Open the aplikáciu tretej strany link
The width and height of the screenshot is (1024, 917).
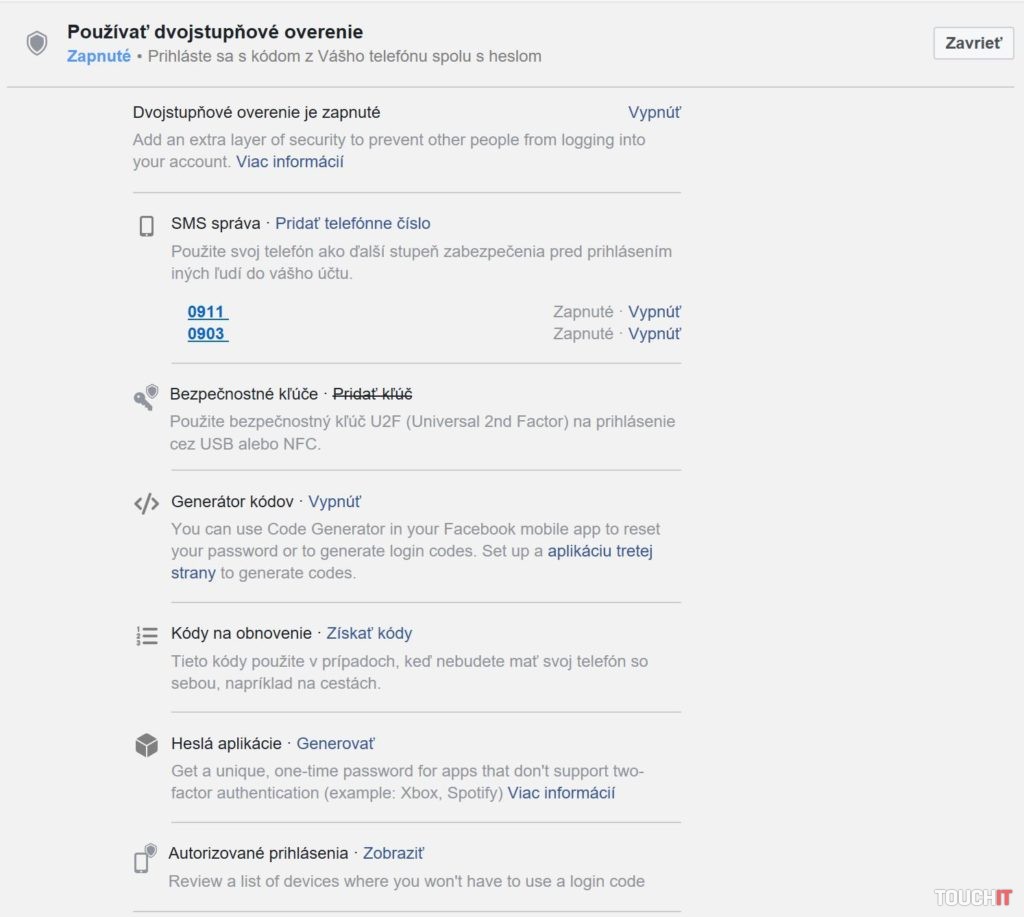(x=600, y=551)
